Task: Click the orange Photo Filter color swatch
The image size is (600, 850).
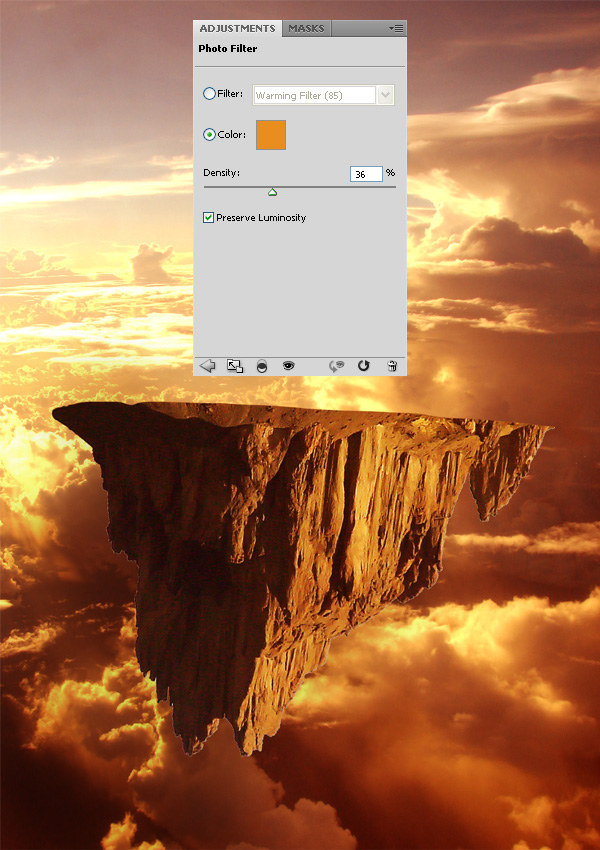Action: point(270,135)
